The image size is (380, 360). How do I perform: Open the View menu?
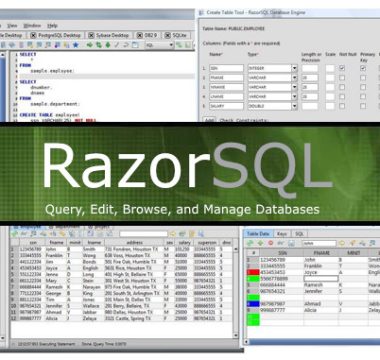click(x=12, y=26)
